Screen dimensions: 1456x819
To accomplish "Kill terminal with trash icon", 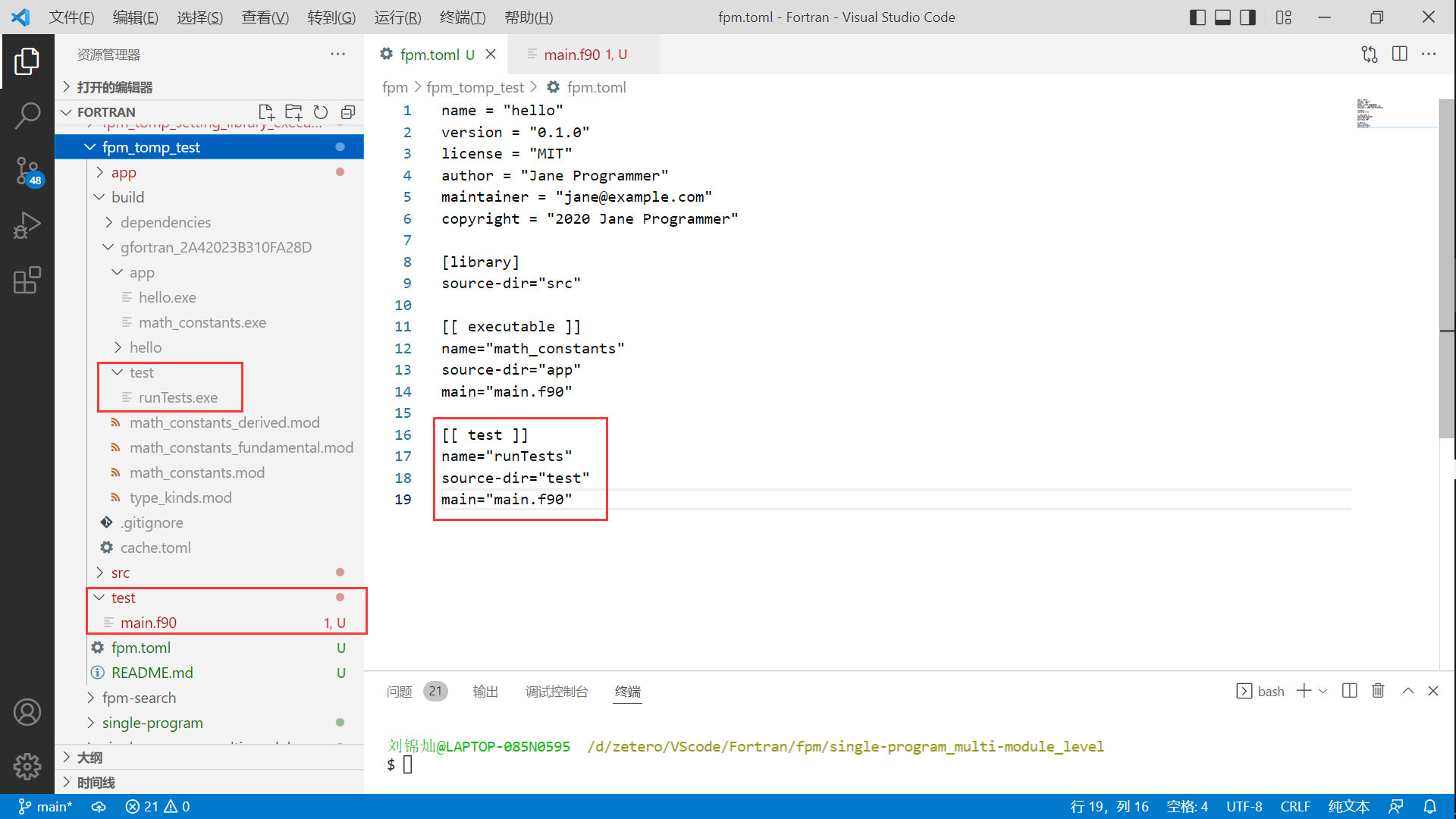I will 1378,691.
